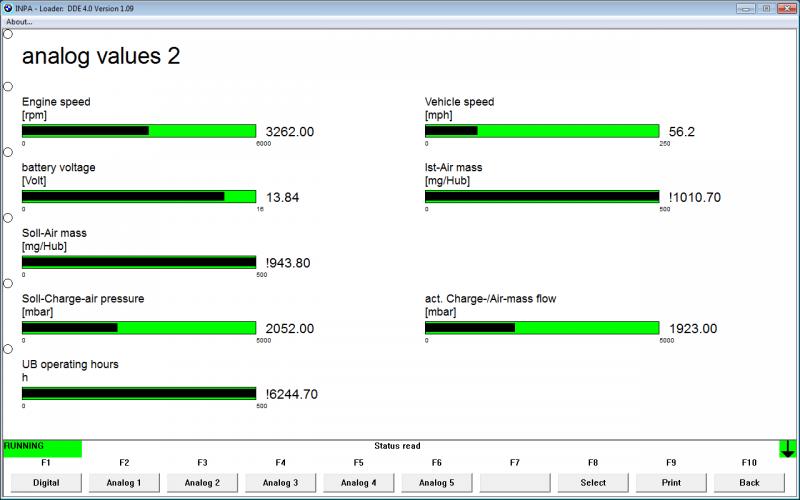The height and width of the screenshot is (500, 800).
Task: Open the Analog 1 page
Action: [x=124, y=482]
